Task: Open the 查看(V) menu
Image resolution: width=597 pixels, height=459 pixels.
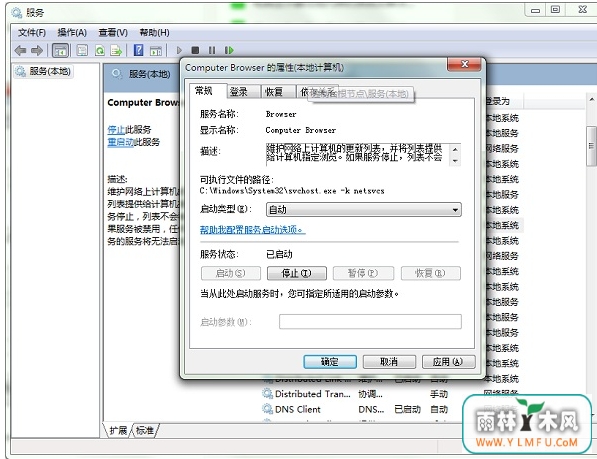Action: click(113, 33)
